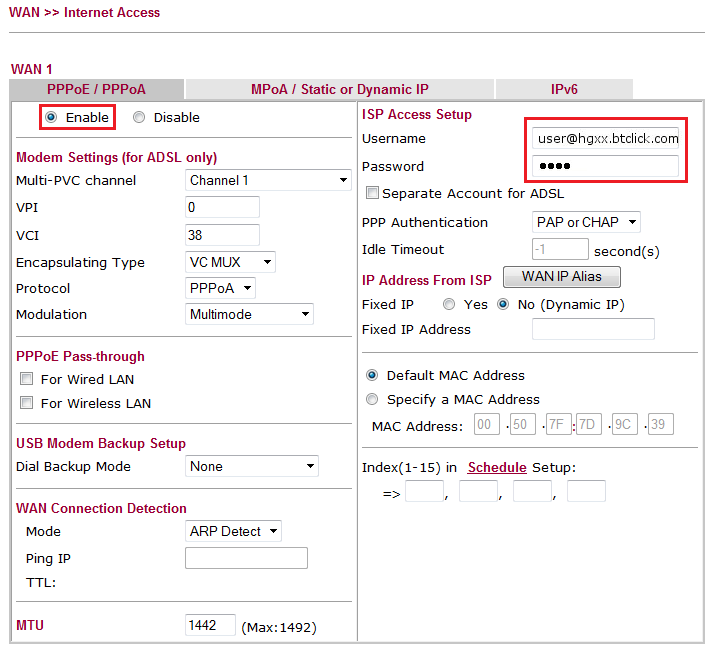The width and height of the screenshot is (717, 653).
Task: Select the Enable radio button
Action: tap(51, 118)
